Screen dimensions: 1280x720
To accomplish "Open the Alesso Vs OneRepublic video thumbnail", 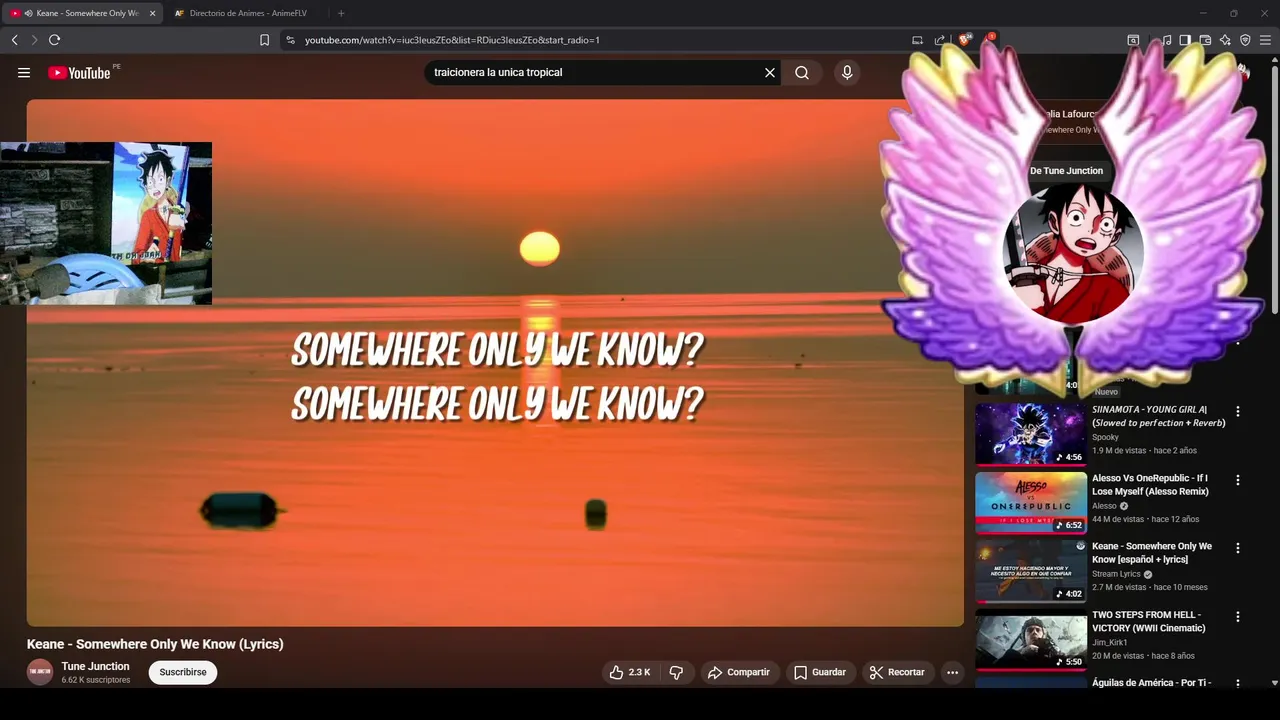I will 1031,503.
